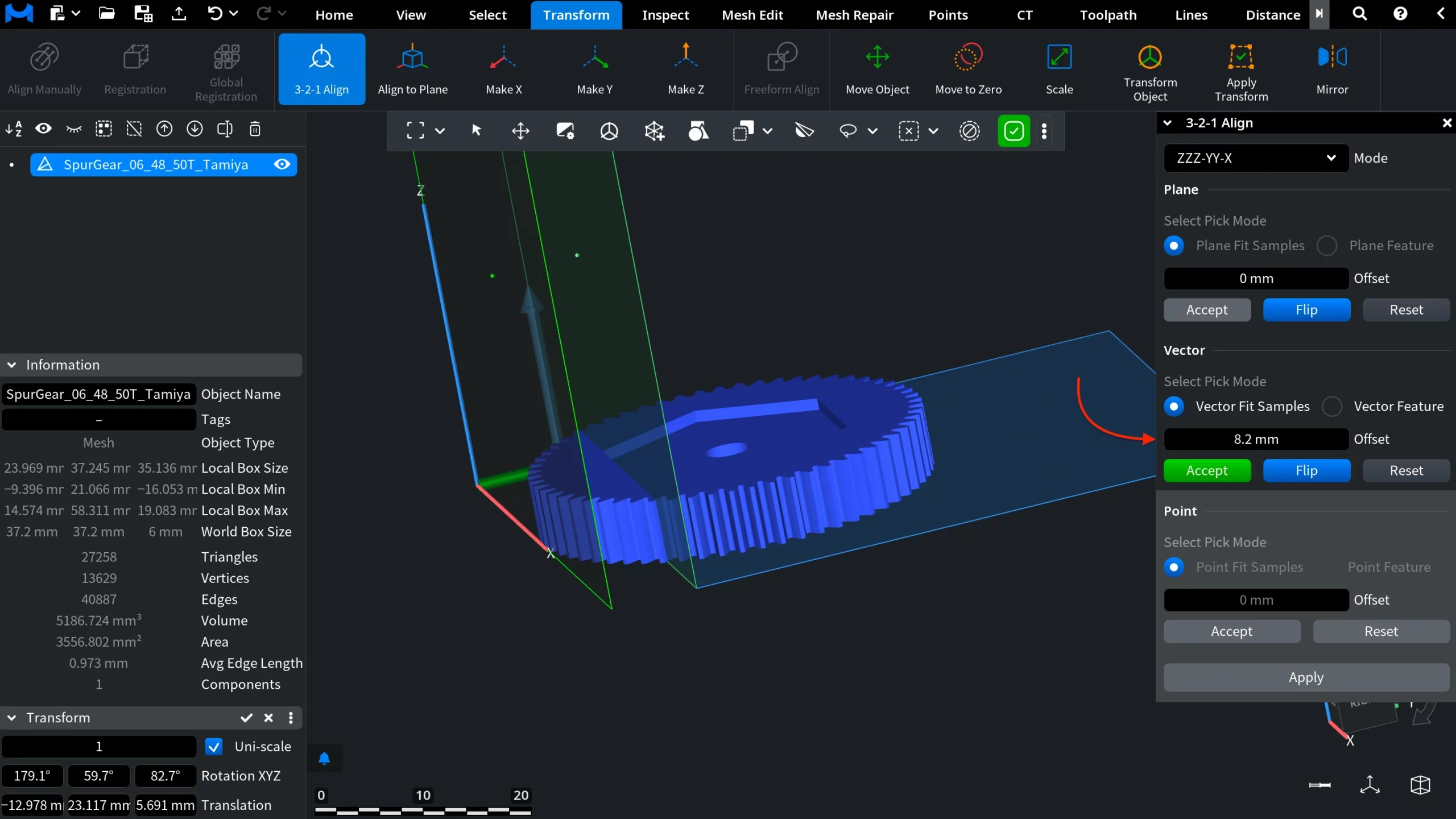The height and width of the screenshot is (819, 1456).
Task: Open the Inspect tab
Action: tap(665, 15)
